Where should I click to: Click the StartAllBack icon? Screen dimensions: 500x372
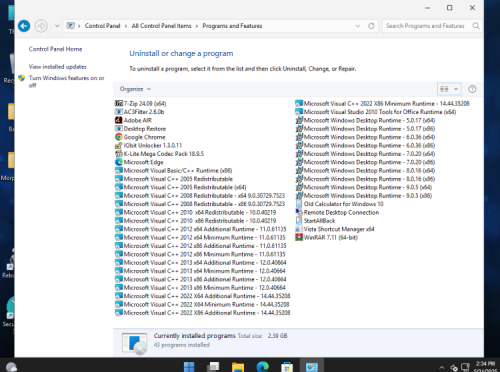click(299, 220)
